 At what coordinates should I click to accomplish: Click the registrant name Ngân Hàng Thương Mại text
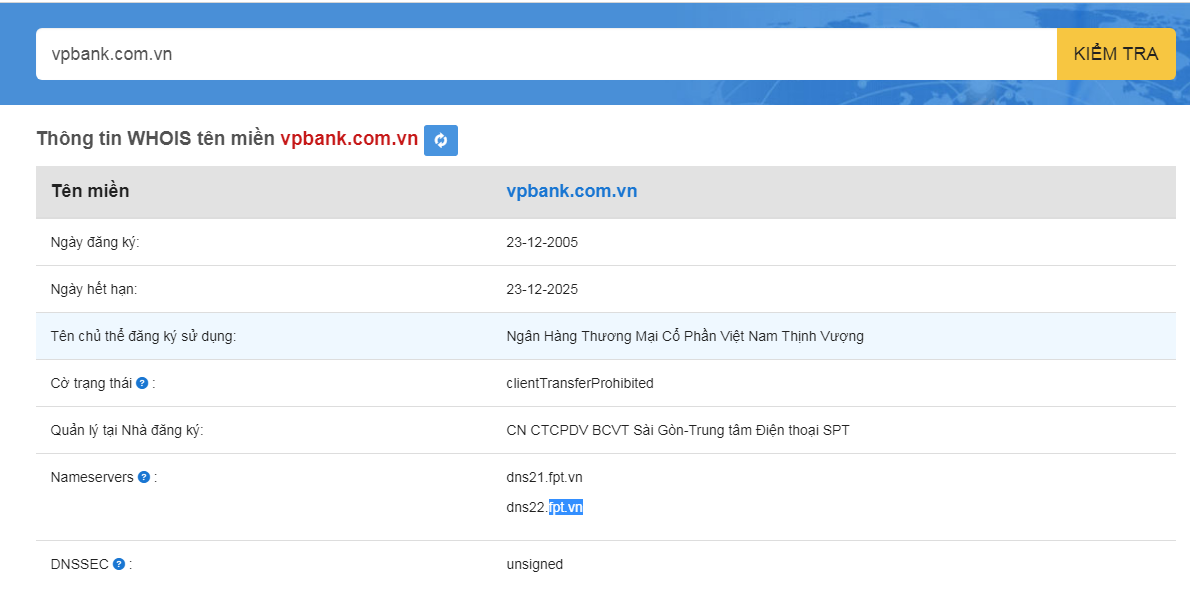(684, 336)
